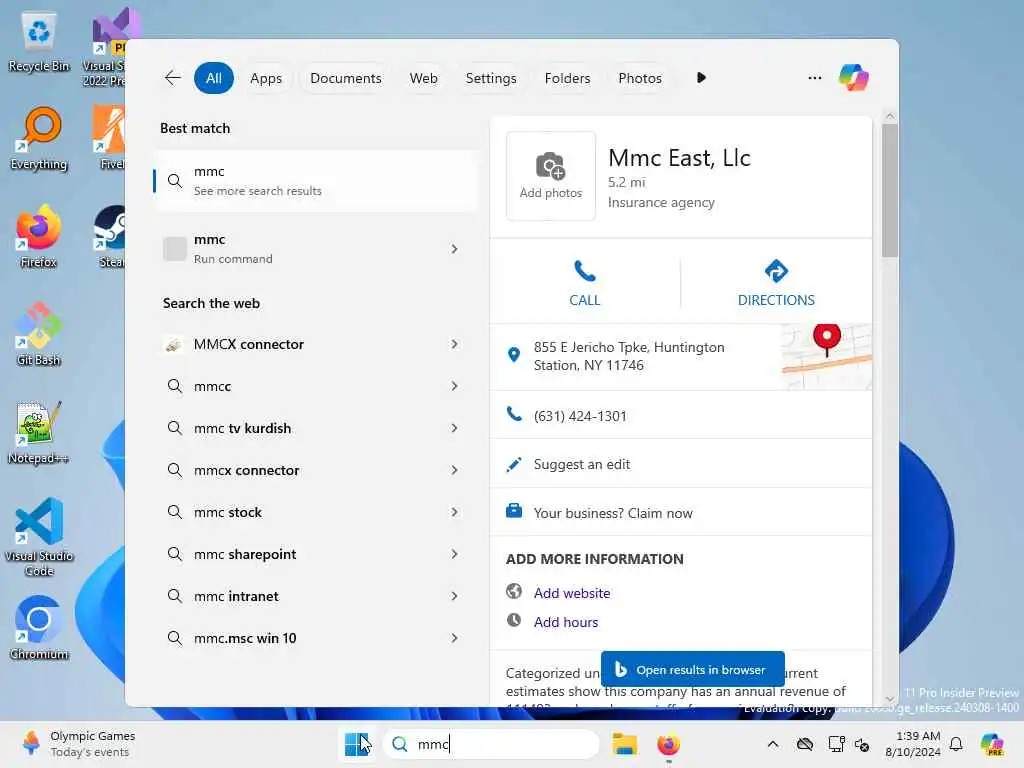Select Everything desktop shortcut
Image resolution: width=1024 pixels, height=768 pixels.
click(39, 139)
